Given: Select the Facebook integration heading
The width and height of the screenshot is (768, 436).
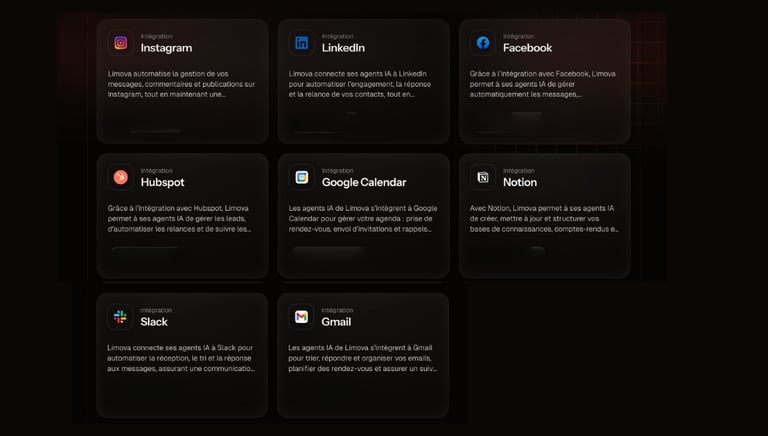Looking at the screenshot, I should point(527,48).
